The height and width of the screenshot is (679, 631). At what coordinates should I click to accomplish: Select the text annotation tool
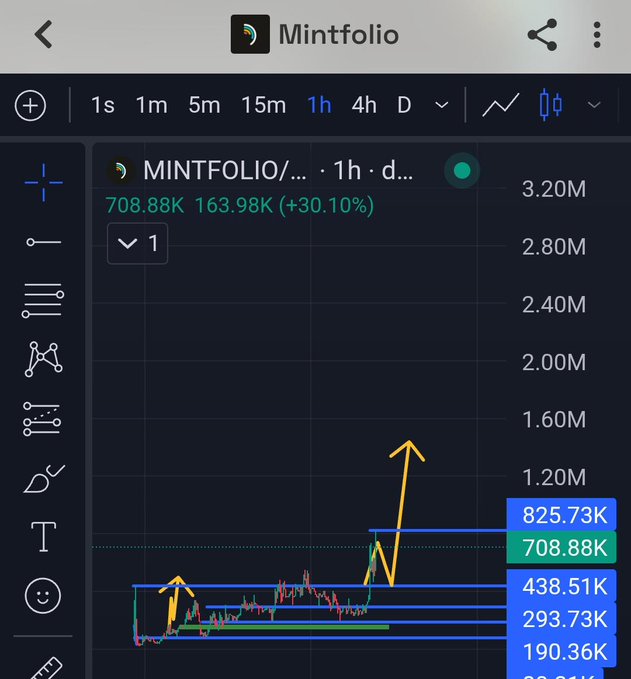click(43, 537)
